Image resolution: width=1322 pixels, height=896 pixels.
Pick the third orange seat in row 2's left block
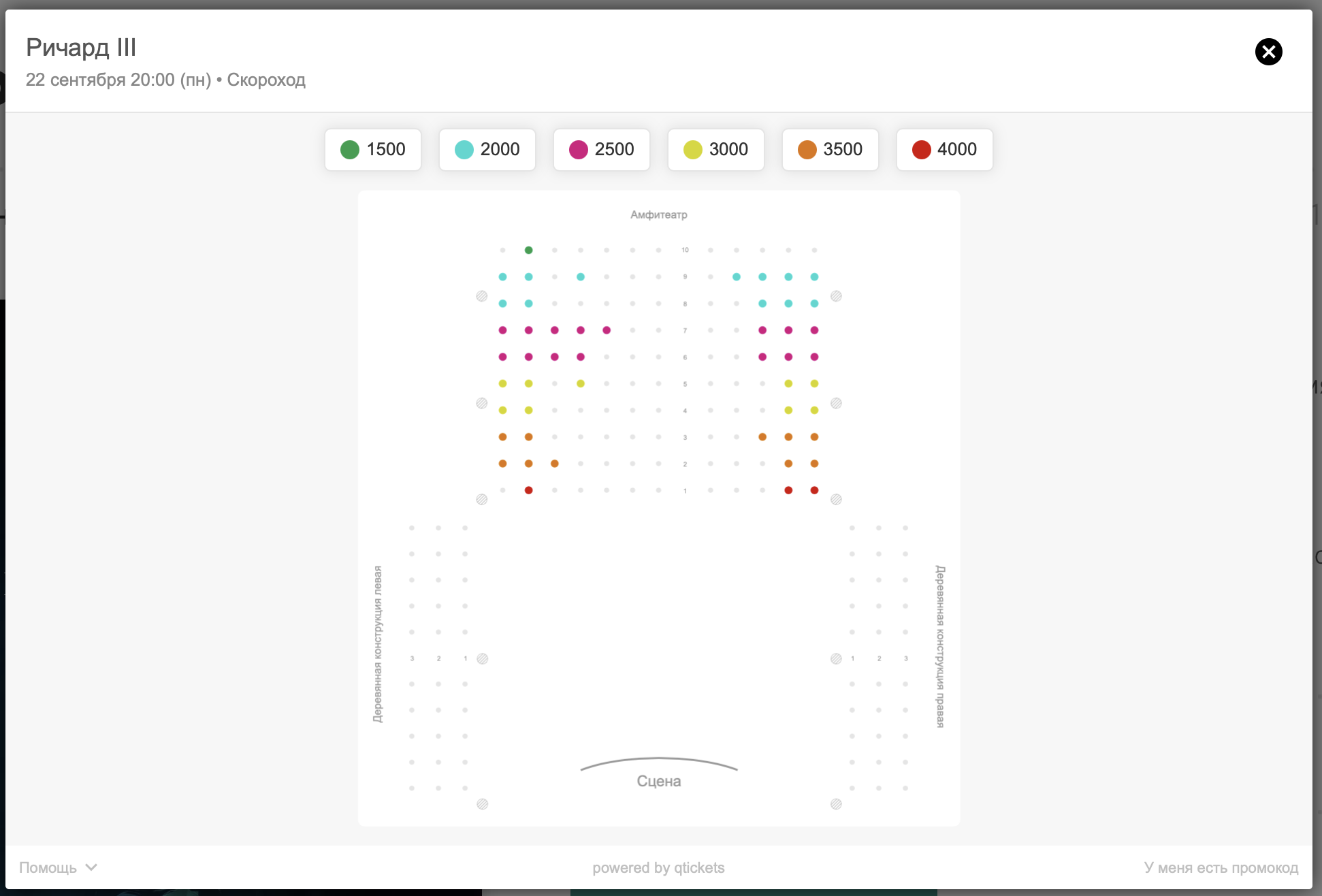(x=555, y=464)
